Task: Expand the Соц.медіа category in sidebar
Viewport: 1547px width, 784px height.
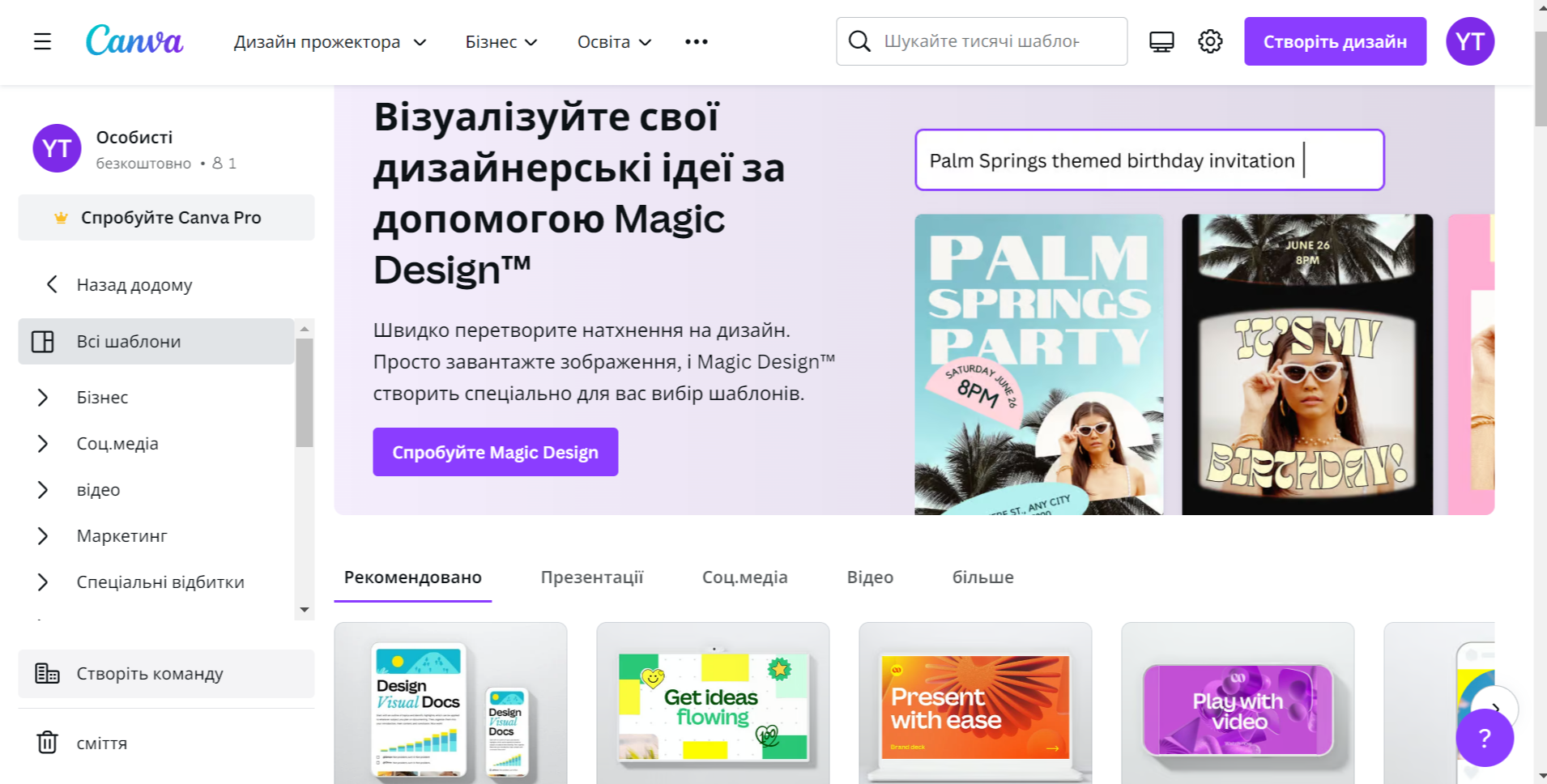Action: (x=43, y=443)
